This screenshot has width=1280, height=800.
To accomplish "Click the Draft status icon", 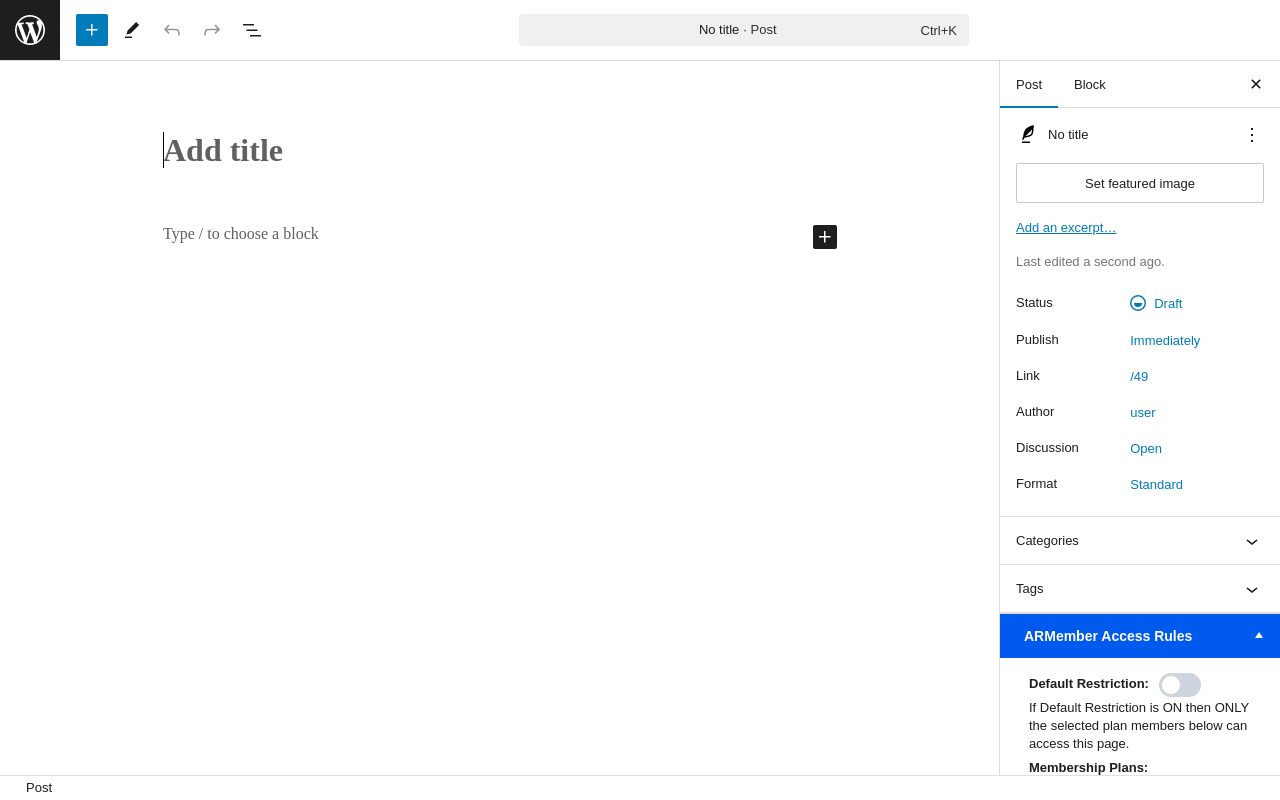I will [1138, 303].
